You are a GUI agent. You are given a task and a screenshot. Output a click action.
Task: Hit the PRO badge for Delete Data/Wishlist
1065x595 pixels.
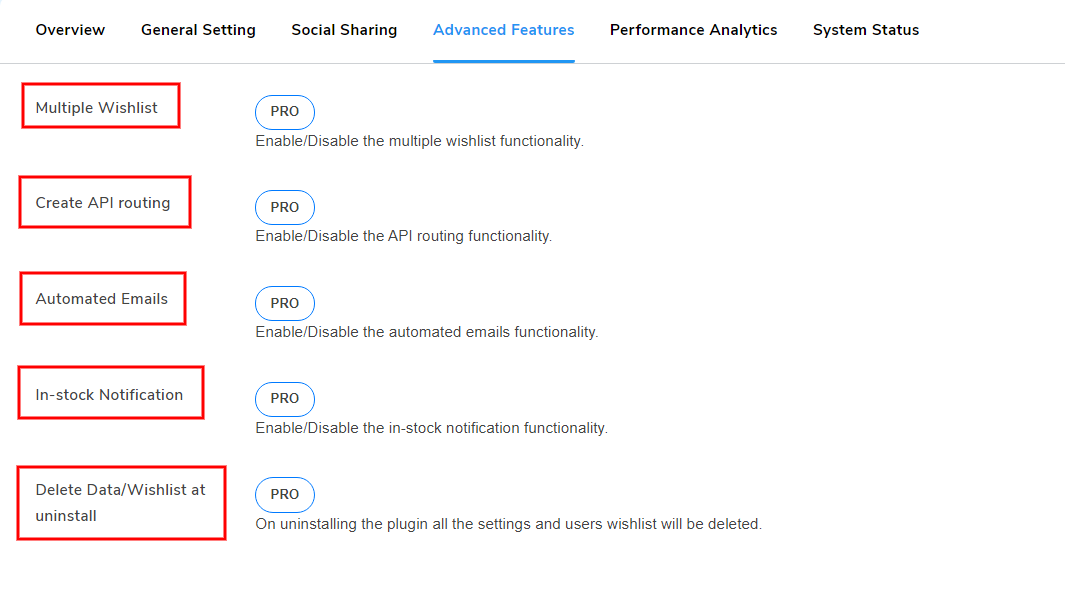pos(285,494)
